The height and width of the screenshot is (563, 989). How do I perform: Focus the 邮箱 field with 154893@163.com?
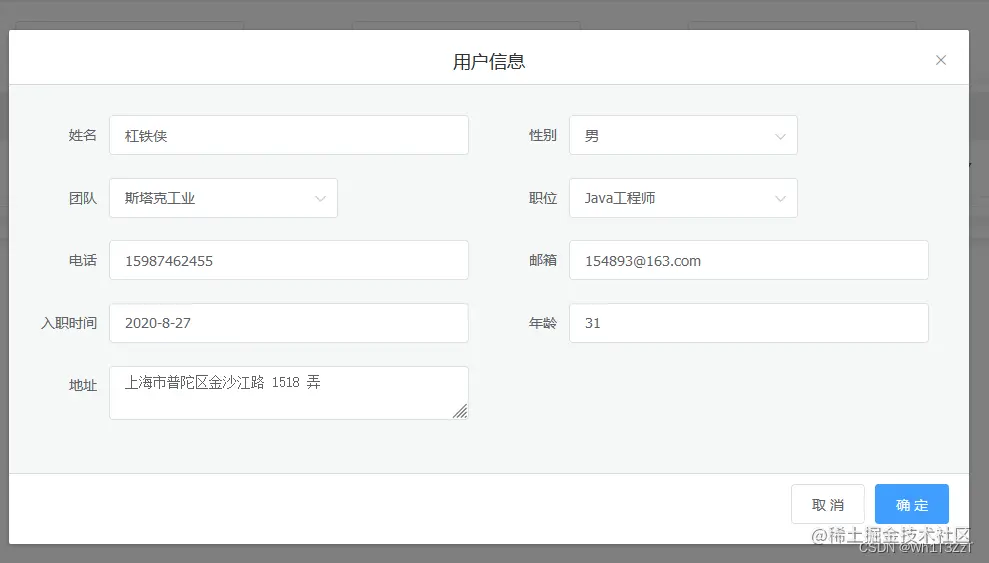pyautogui.click(x=749, y=260)
